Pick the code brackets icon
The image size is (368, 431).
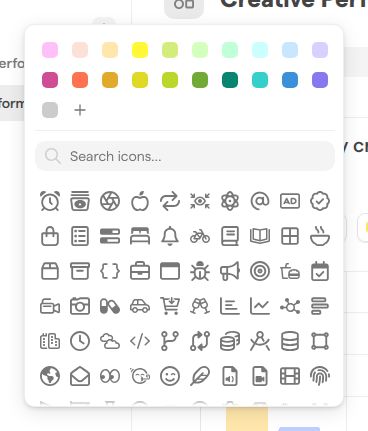tap(140, 341)
